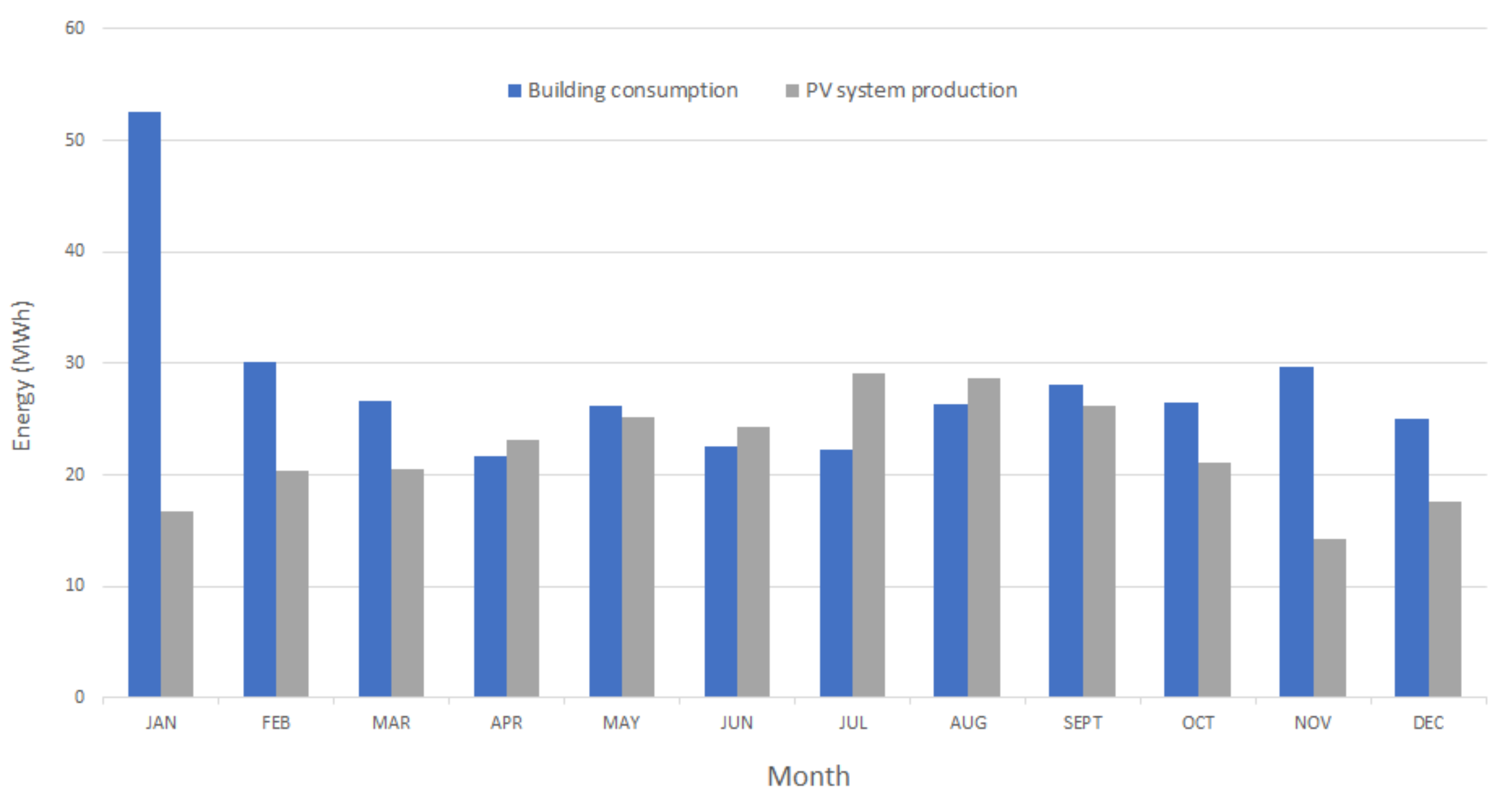Click the PV system production legend label

point(911,90)
